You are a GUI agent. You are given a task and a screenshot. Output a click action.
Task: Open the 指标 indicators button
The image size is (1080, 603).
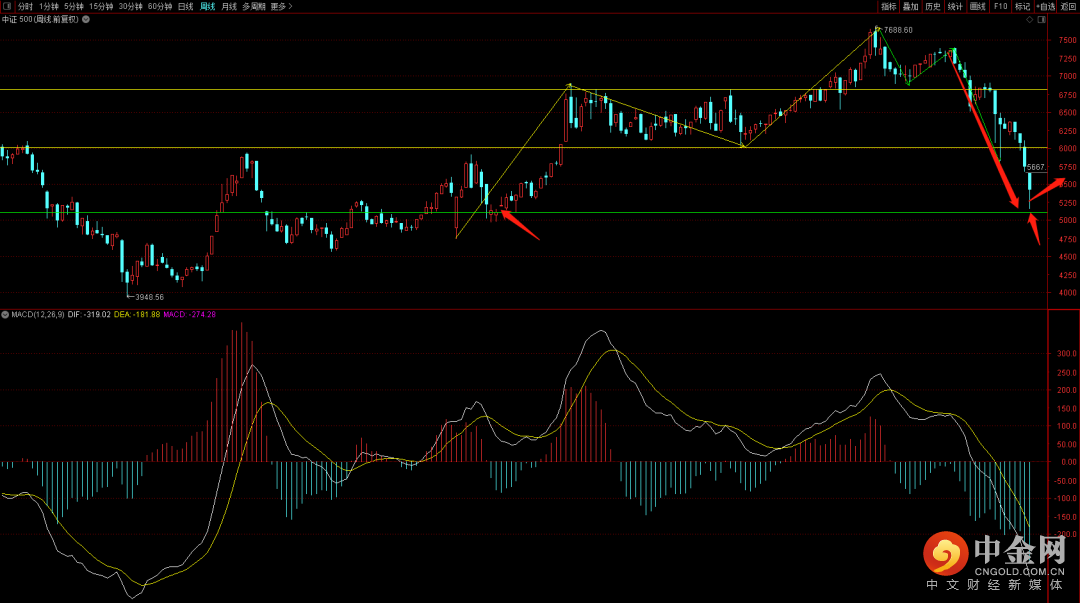(888, 6)
